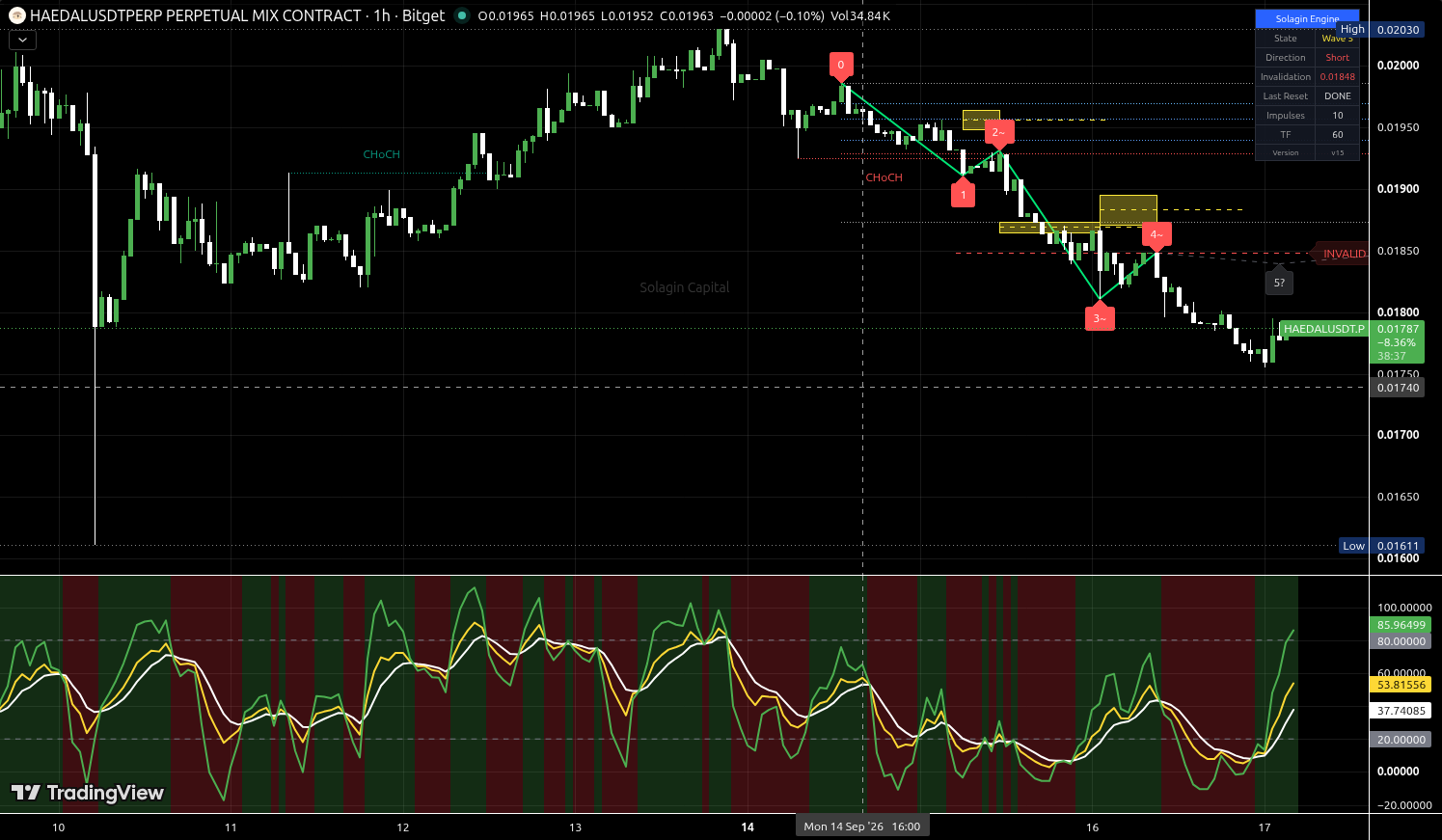Click the HAEDAL symbol logo icon
The width and height of the screenshot is (1442, 840).
(x=17, y=15)
